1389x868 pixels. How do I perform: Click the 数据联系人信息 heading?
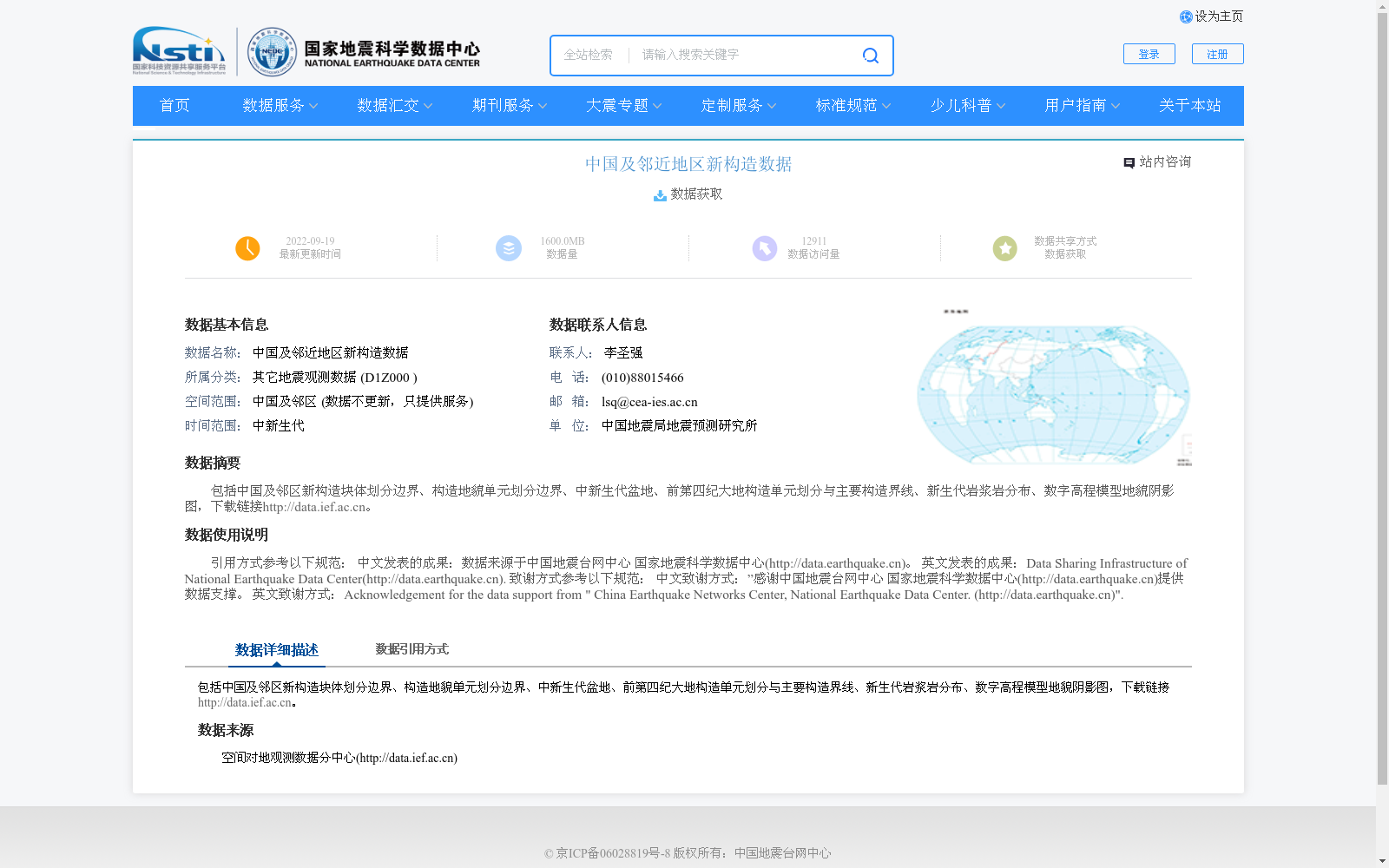598,325
